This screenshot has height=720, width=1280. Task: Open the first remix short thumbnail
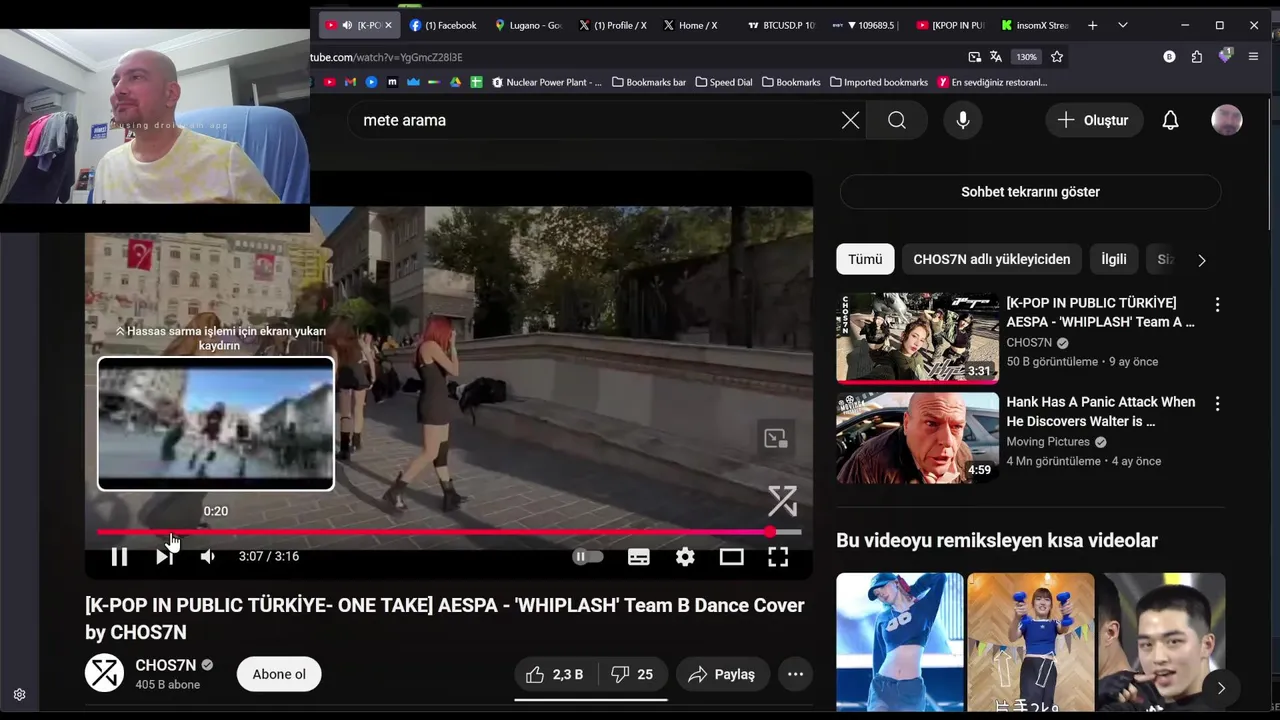click(899, 642)
